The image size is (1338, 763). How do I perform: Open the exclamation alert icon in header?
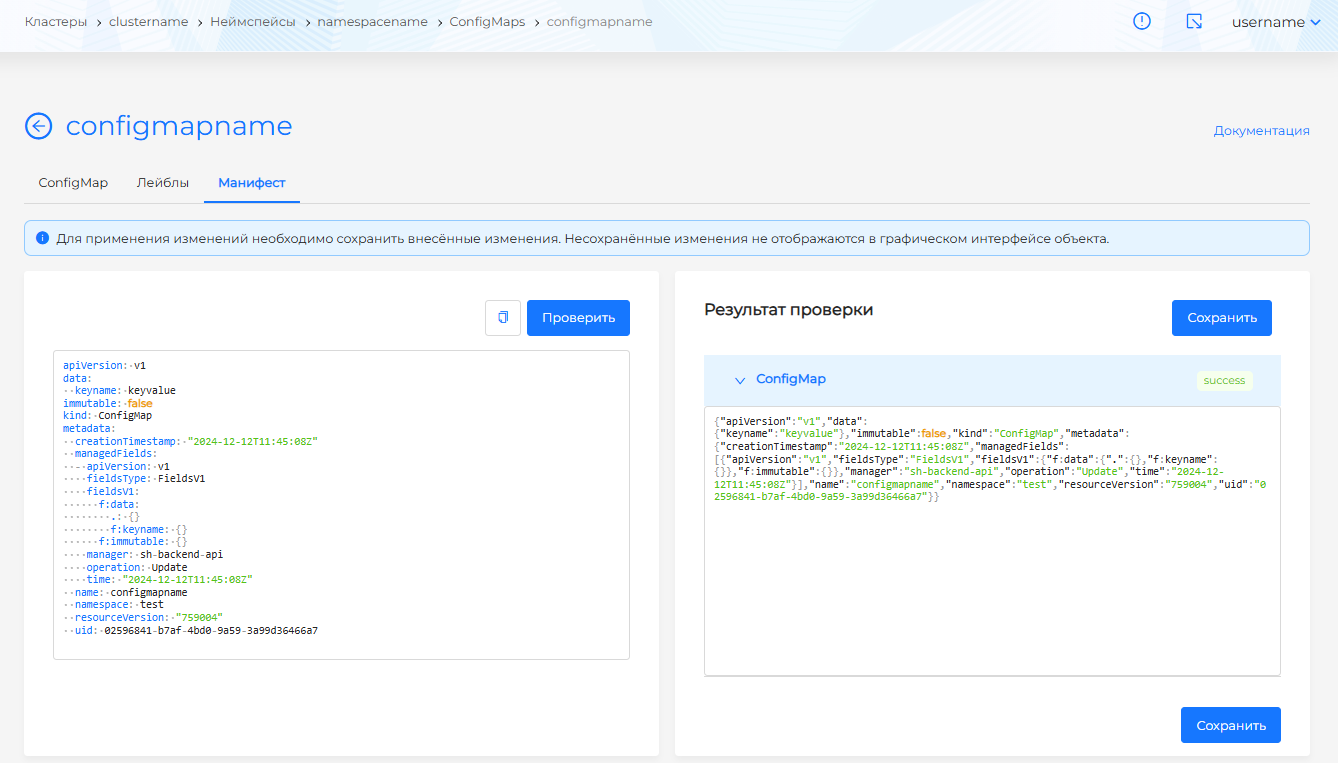click(x=1141, y=21)
